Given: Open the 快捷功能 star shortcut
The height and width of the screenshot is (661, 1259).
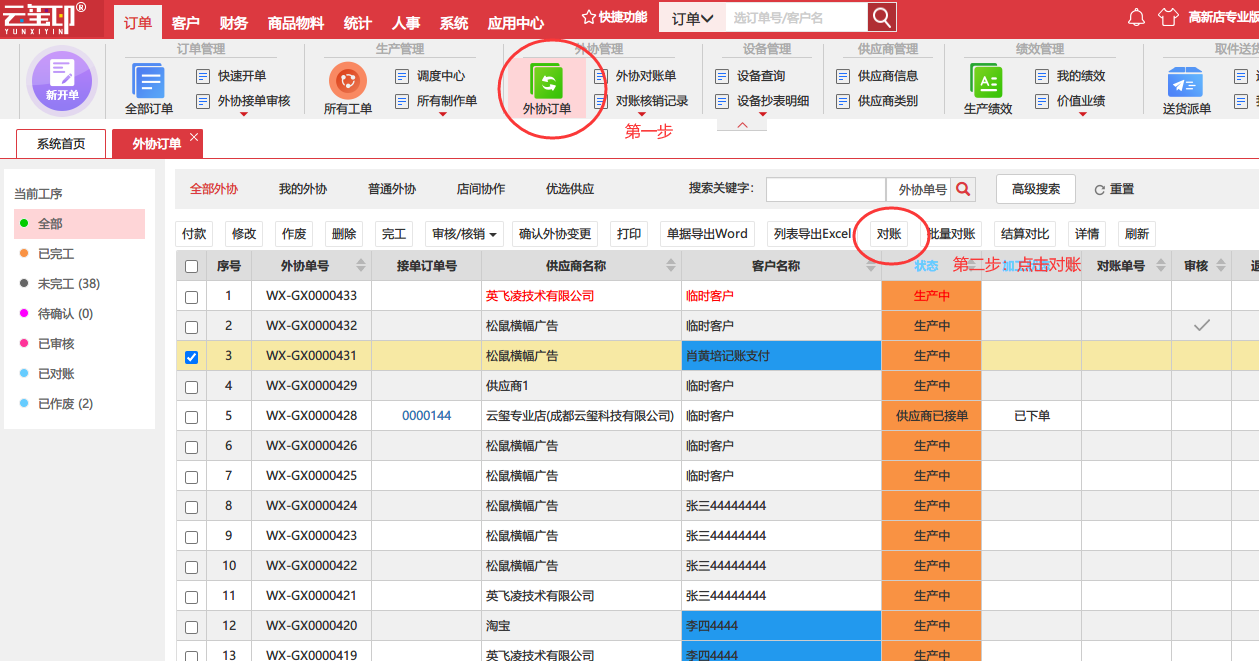Looking at the screenshot, I should tap(614, 17).
